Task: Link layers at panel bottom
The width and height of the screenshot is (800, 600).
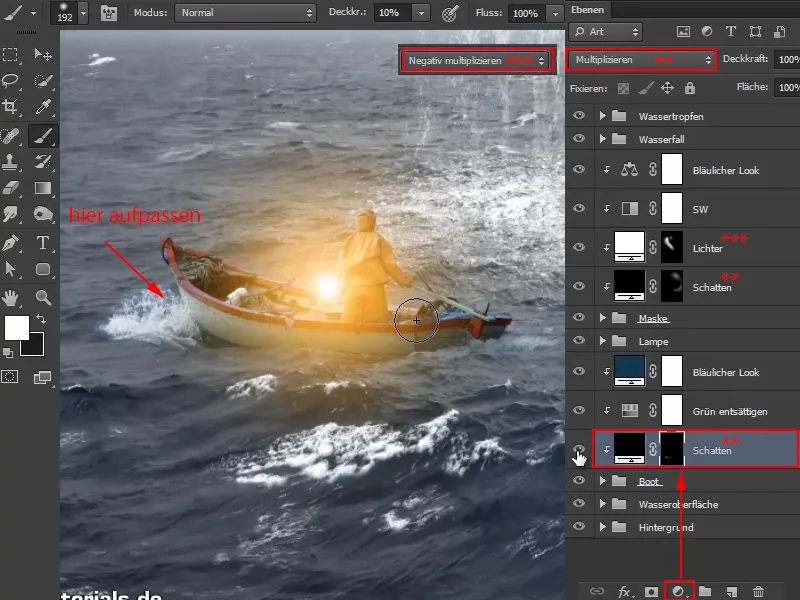Action: click(x=596, y=591)
